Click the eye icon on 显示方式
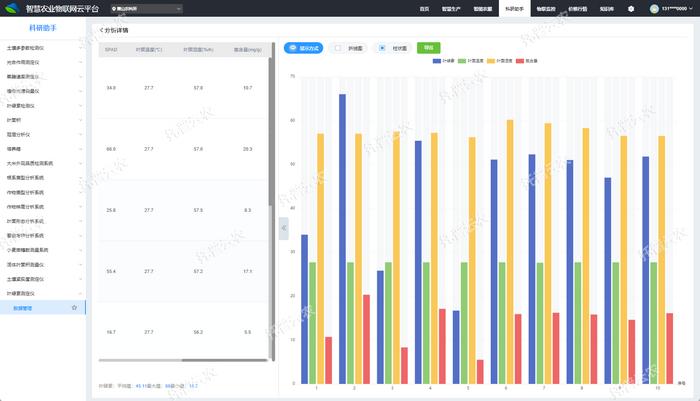 click(292, 47)
